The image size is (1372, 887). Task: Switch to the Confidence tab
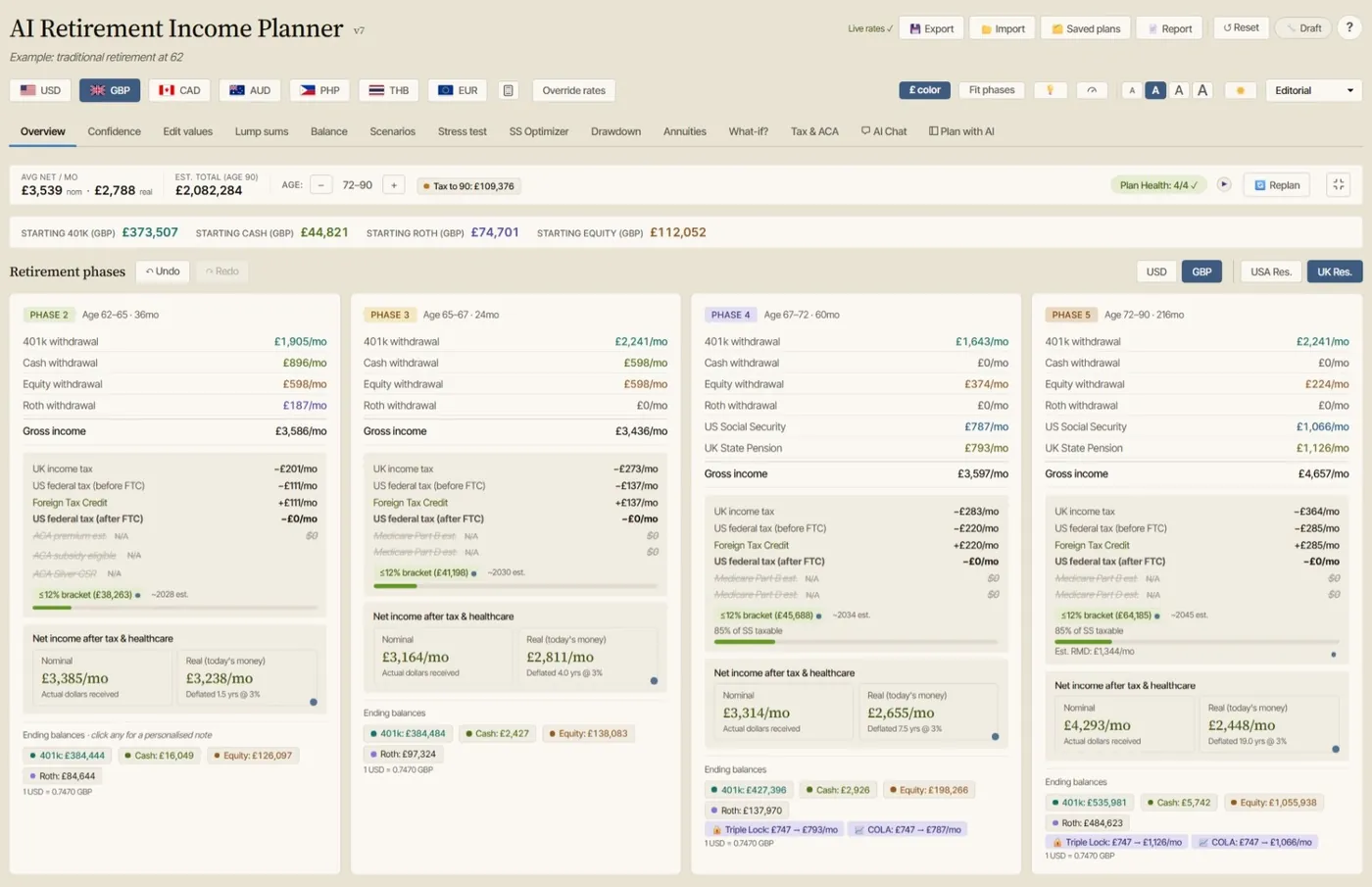tap(114, 131)
